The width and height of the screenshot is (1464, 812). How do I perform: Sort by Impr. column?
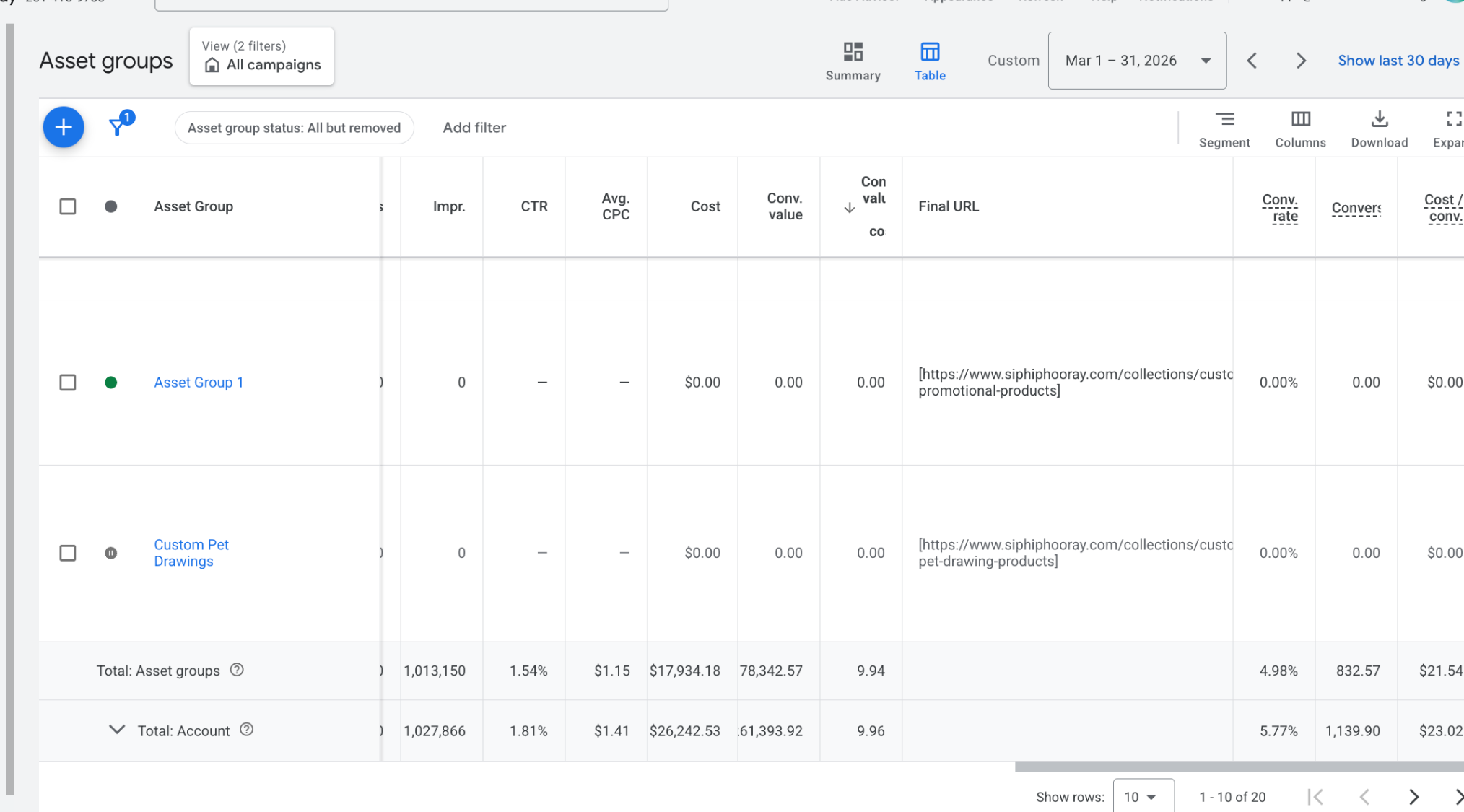click(x=449, y=206)
